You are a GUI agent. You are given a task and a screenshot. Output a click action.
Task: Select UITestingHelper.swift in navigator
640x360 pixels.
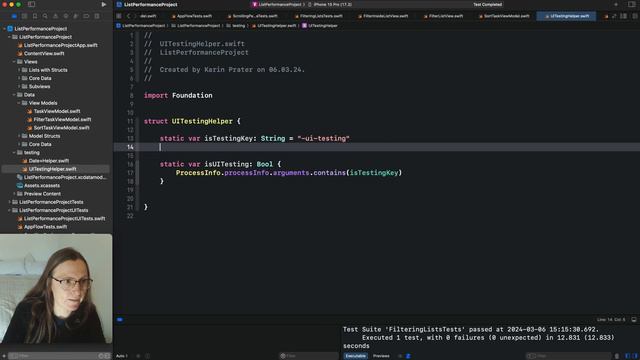[49, 169]
